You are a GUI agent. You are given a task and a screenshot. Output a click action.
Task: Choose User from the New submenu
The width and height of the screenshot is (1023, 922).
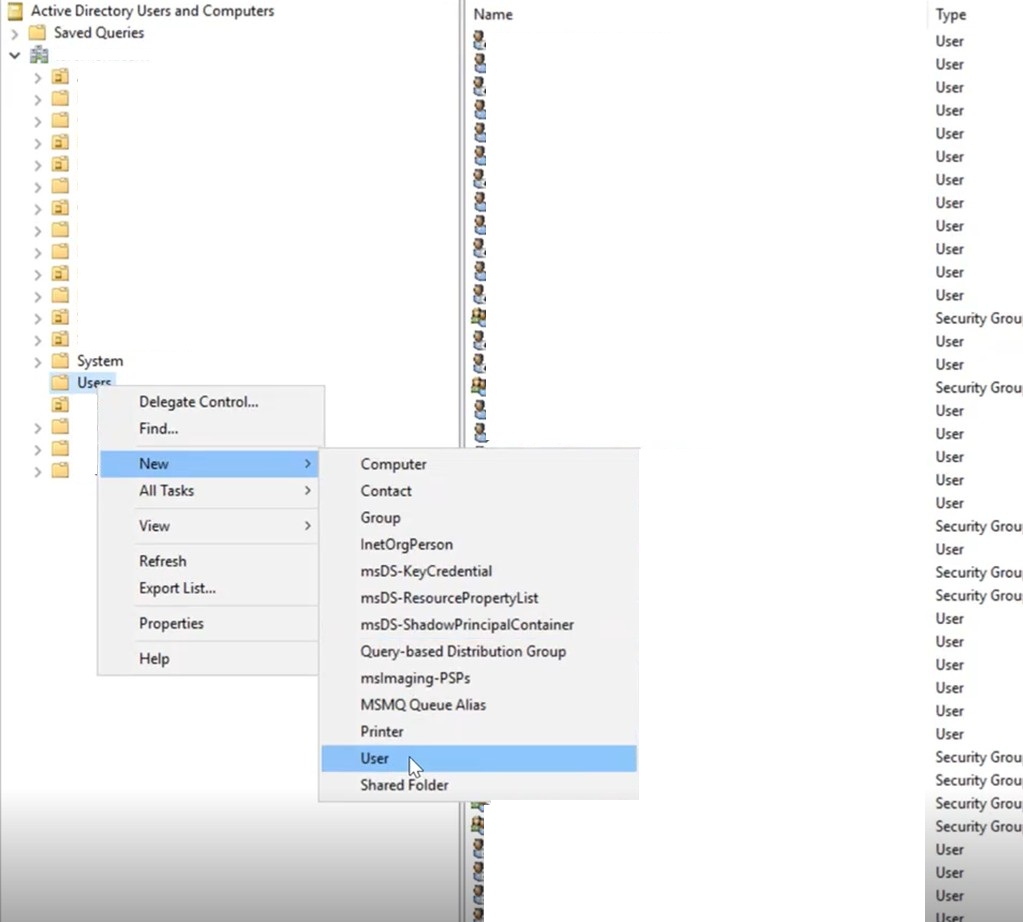tap(375, 758)
